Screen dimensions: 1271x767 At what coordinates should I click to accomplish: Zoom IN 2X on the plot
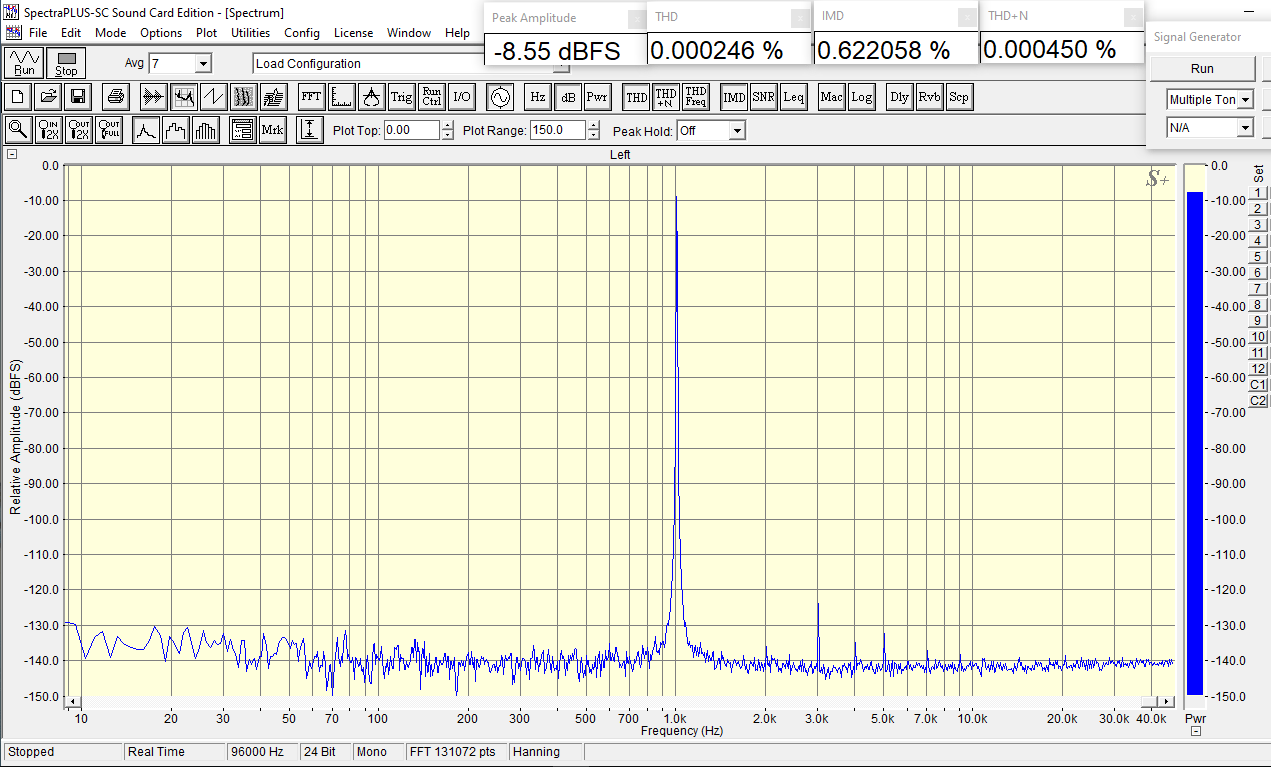[49, 130]
